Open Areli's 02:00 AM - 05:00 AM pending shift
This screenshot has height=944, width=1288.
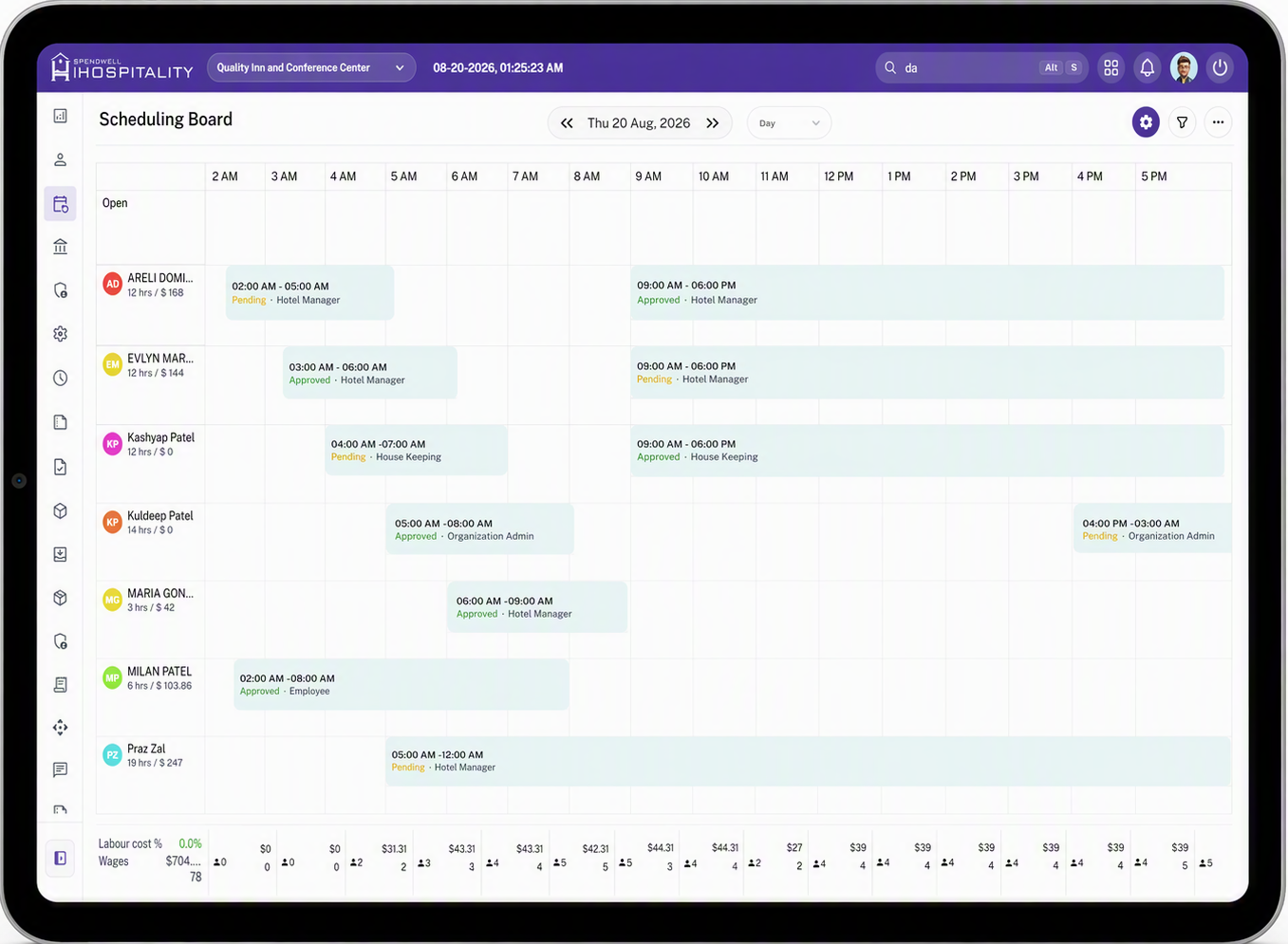coord(309,292)
